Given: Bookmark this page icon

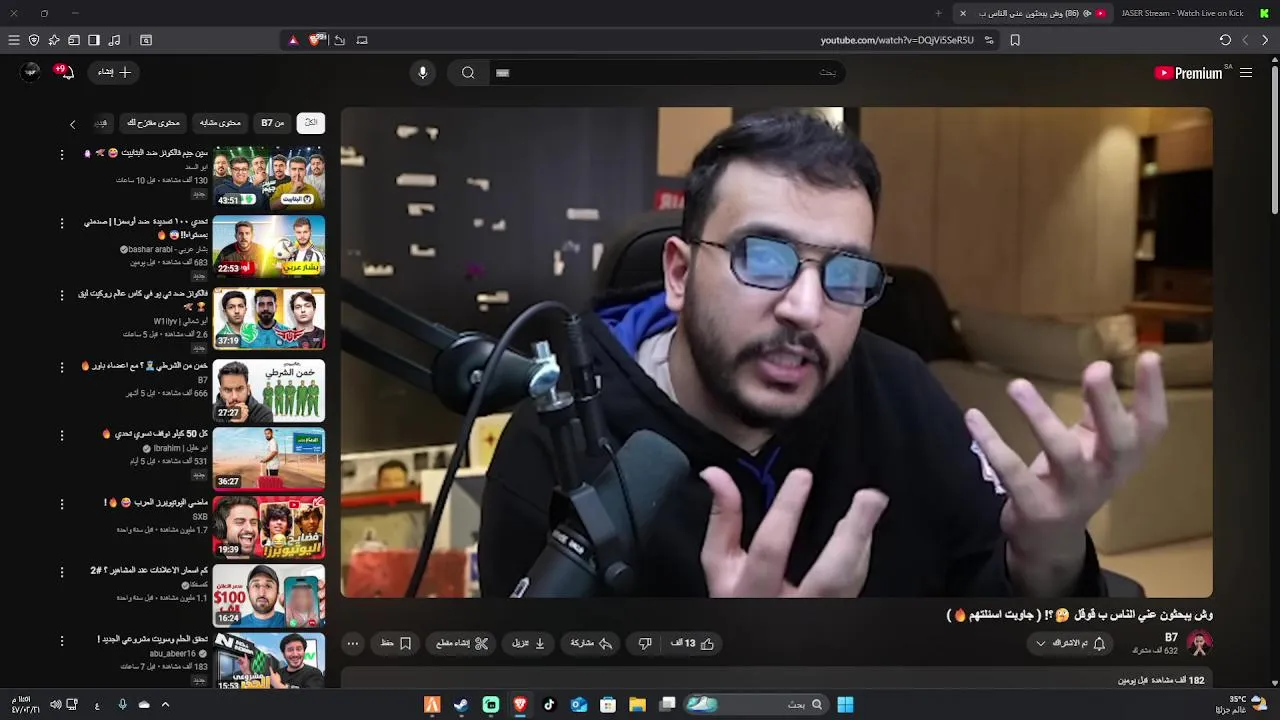Looking at the screenshot, I should coord(1015,40).
